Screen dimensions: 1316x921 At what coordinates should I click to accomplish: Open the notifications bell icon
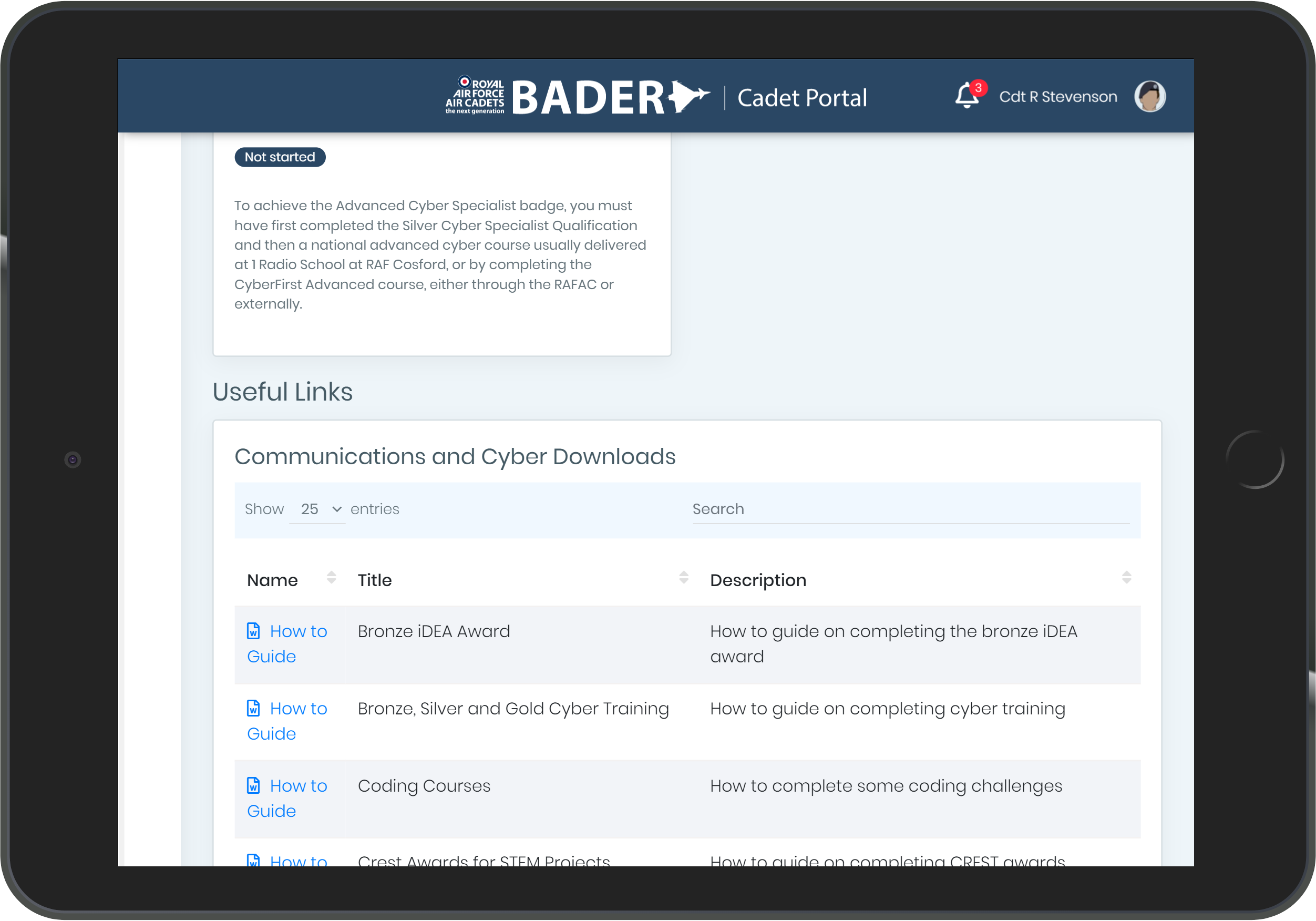[967, 96]
